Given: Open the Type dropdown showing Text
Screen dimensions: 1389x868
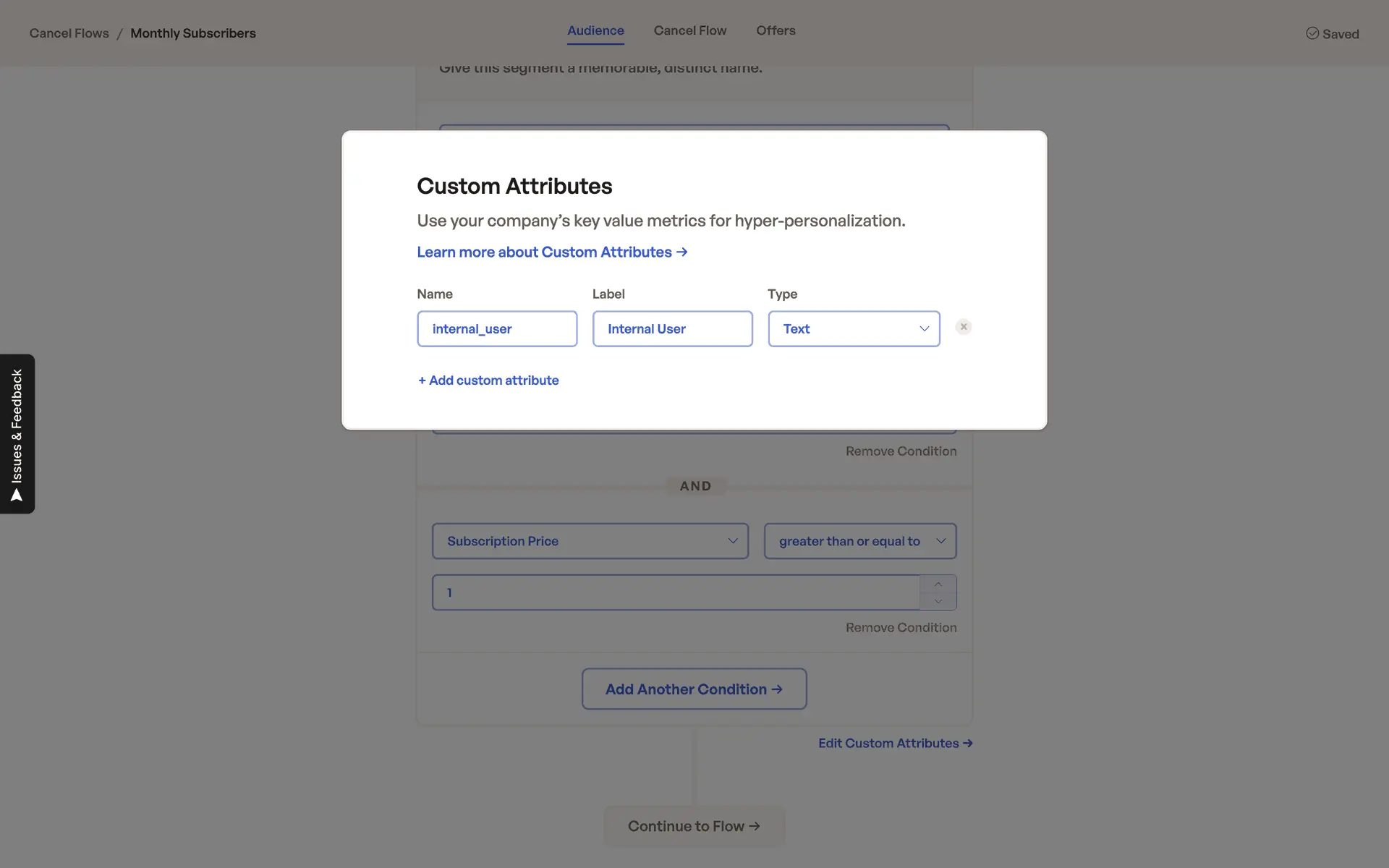Looking at the screenshot, I should 854,329.
